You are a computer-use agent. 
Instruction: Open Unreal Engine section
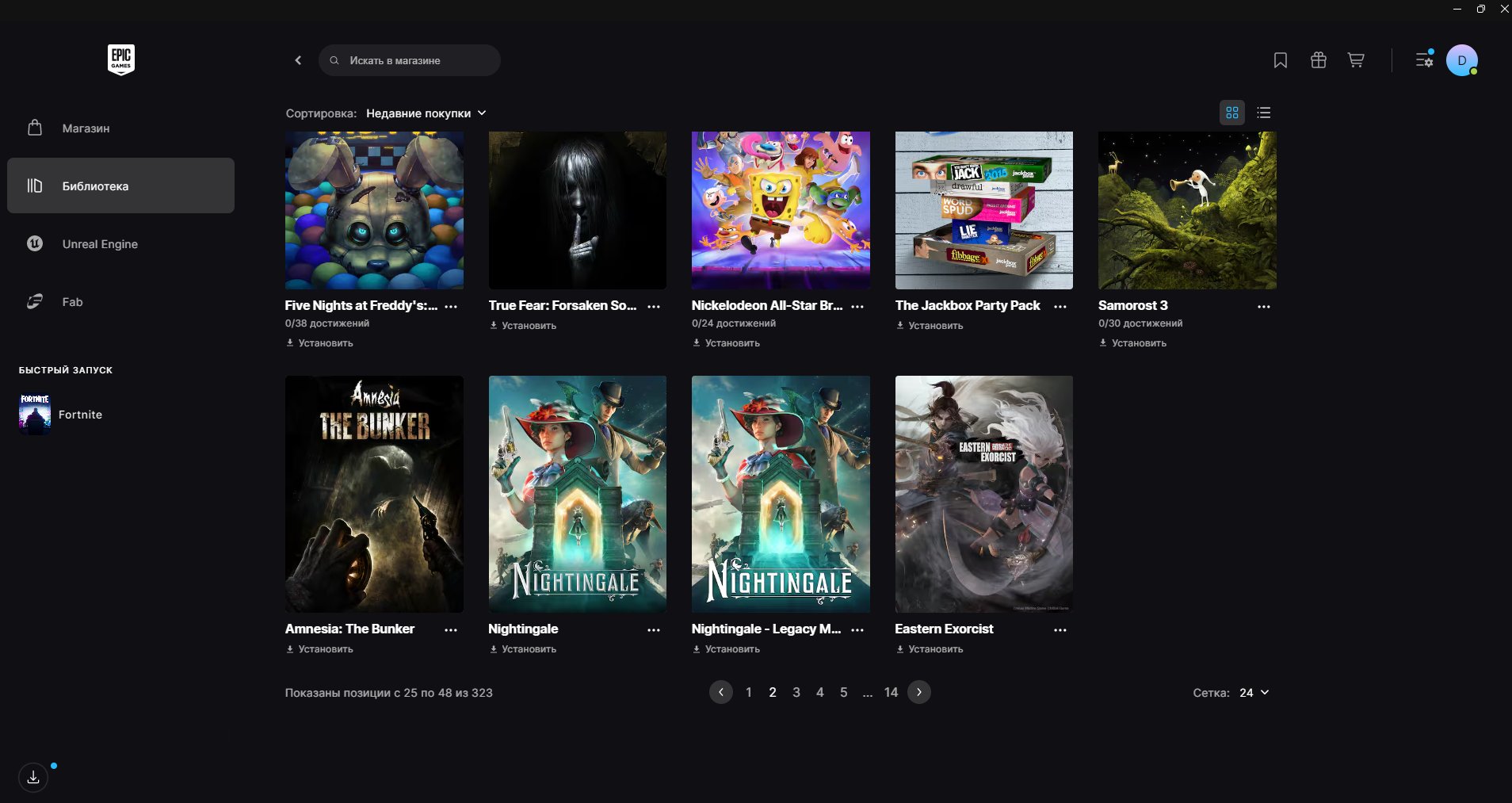(x=120, y=243)
